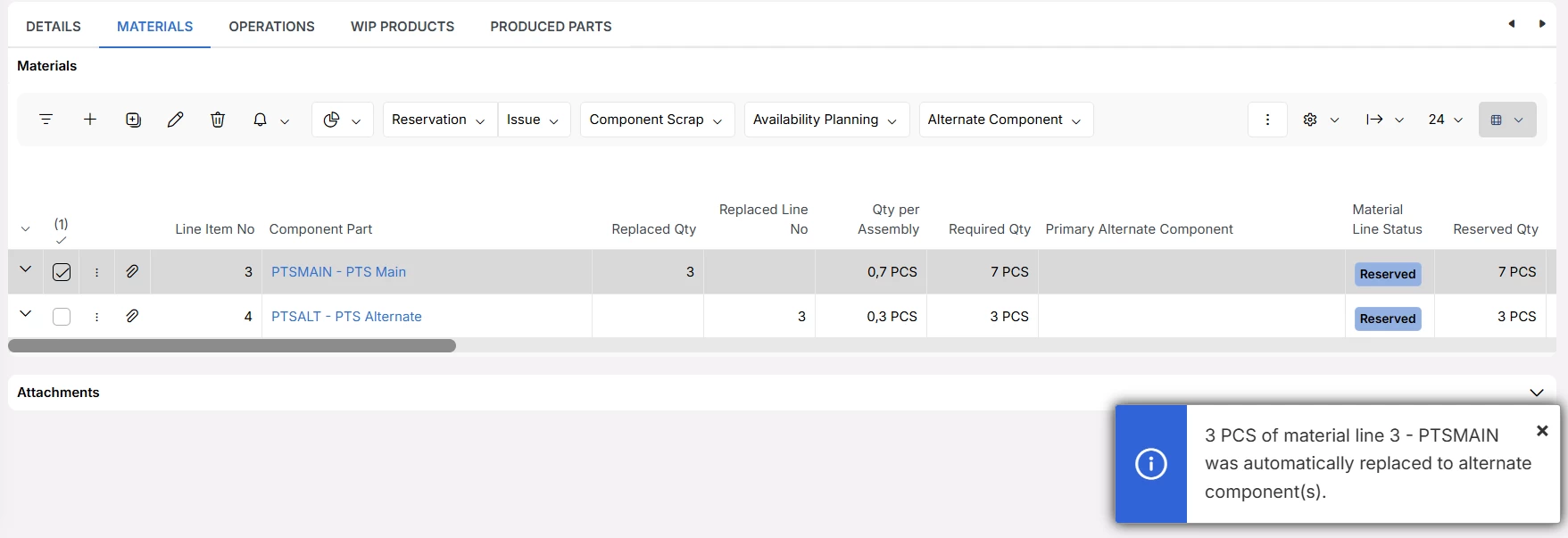This screenshot has height=538, width=1568.
Task: Click the bell notification icon
Action: coord(260,120)
